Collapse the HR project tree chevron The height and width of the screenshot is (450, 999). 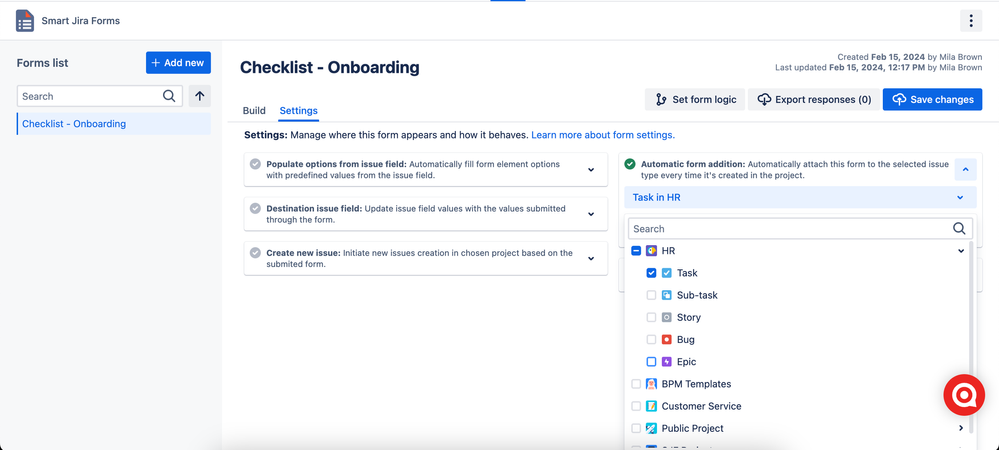point(961,251)
